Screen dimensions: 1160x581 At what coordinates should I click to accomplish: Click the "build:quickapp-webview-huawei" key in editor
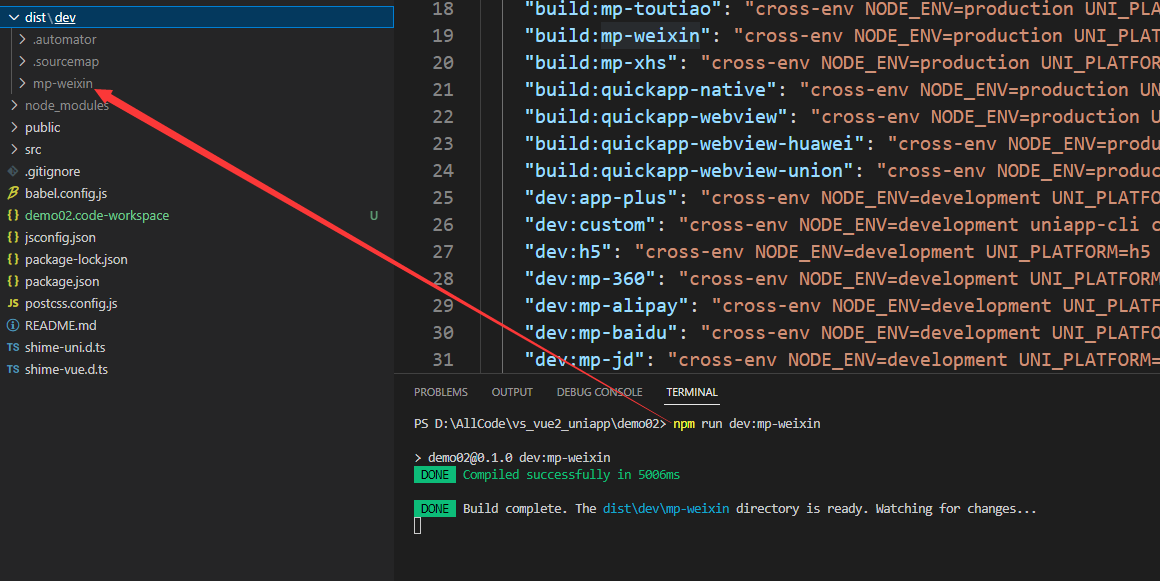click(x=695, y=144)
